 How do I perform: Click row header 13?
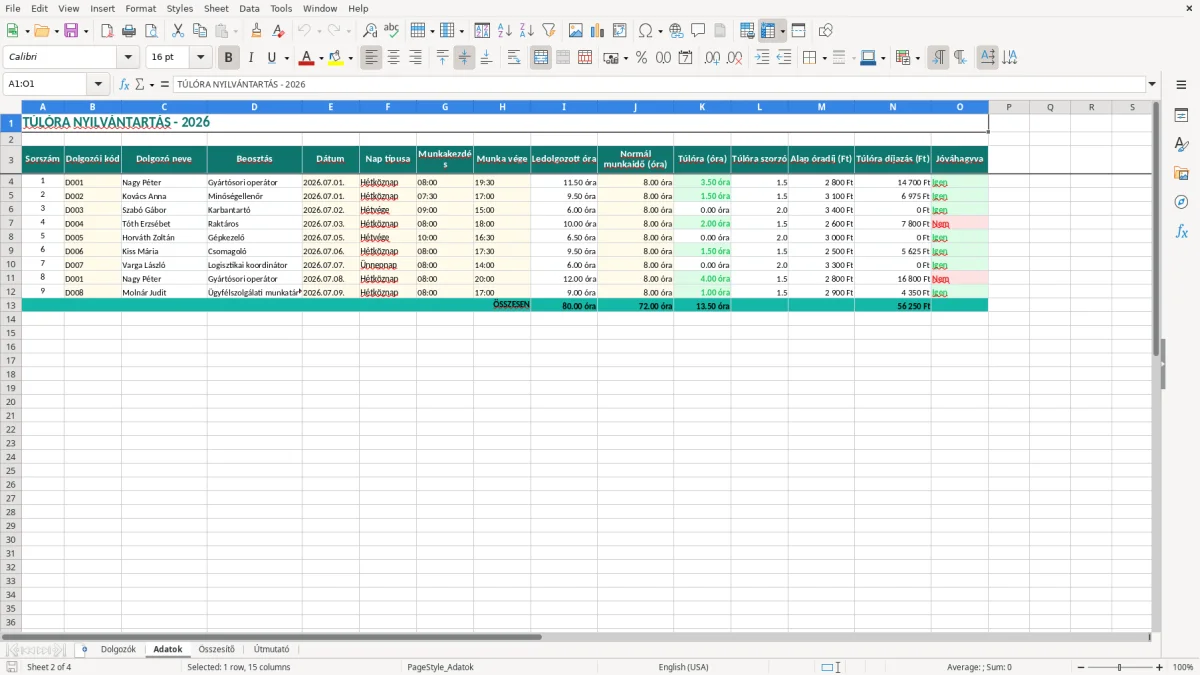coord(11,305)
